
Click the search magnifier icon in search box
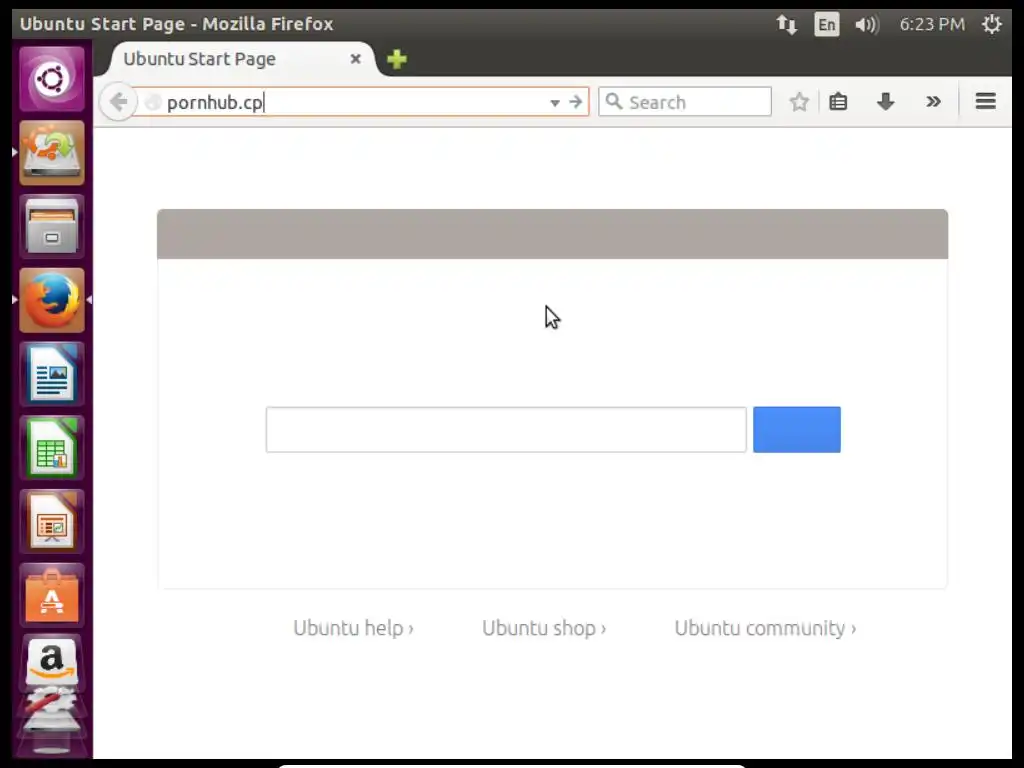[613, 101]
